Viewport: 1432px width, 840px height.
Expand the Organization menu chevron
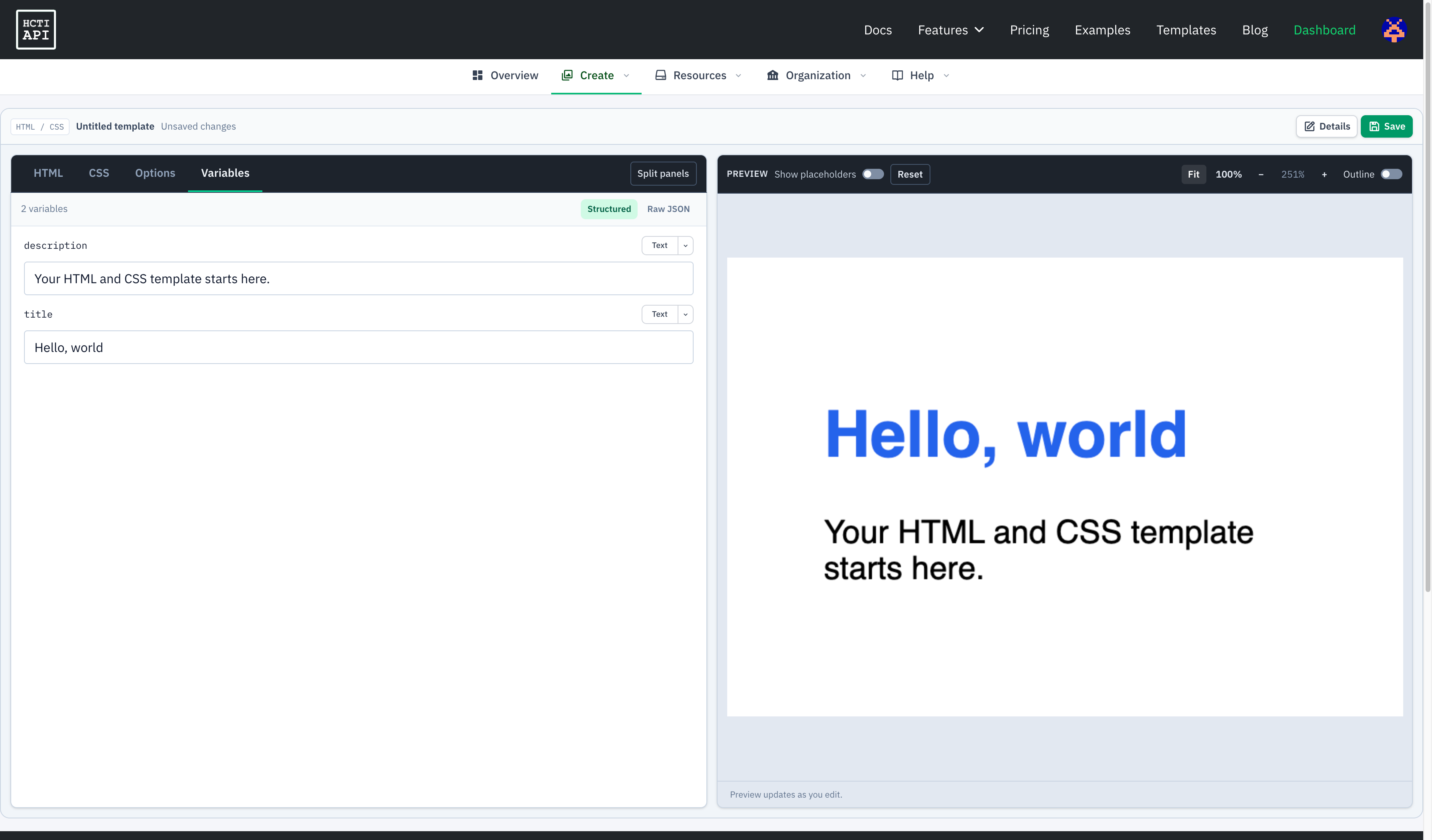click(x=863, y=76)
